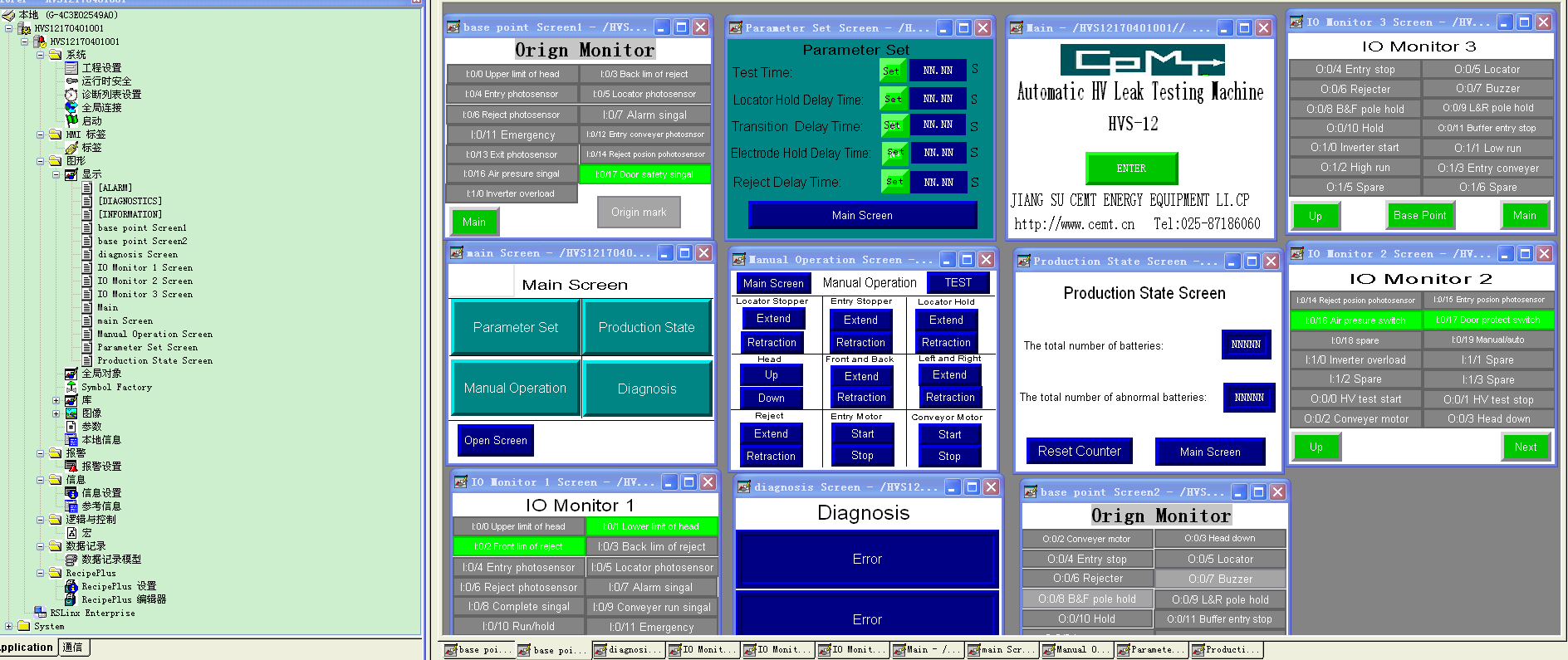The width and height of the screenshot is (1568, 660).
Task: Open 诊断列表设置 clock icon
Action: (71, 95)
